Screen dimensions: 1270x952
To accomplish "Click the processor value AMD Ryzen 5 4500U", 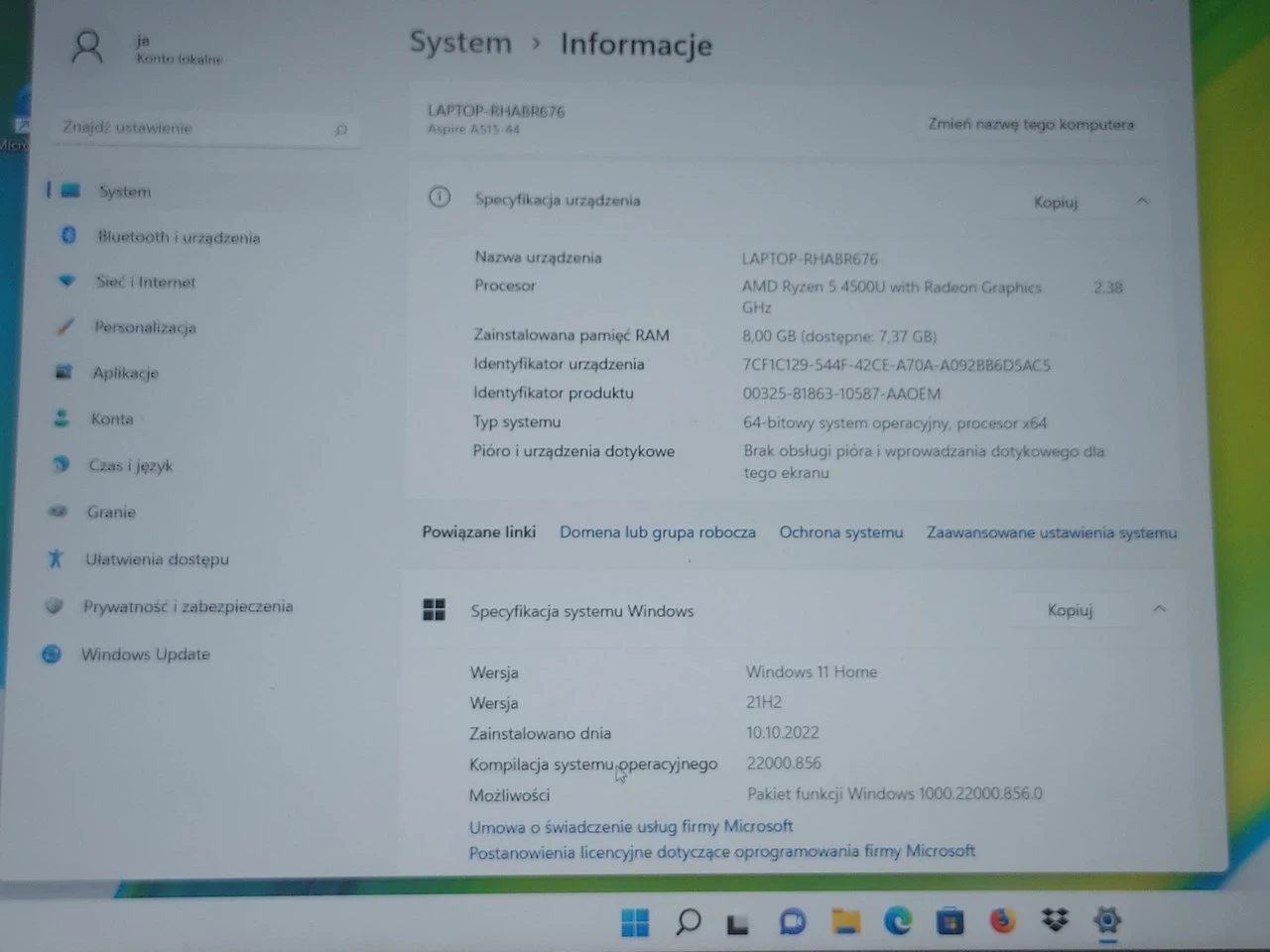I will 891,297.
